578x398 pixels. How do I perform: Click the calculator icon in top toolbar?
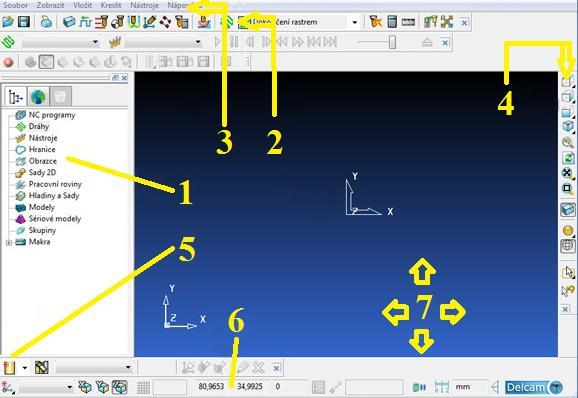pyautogui.click(x=392, y=22)
